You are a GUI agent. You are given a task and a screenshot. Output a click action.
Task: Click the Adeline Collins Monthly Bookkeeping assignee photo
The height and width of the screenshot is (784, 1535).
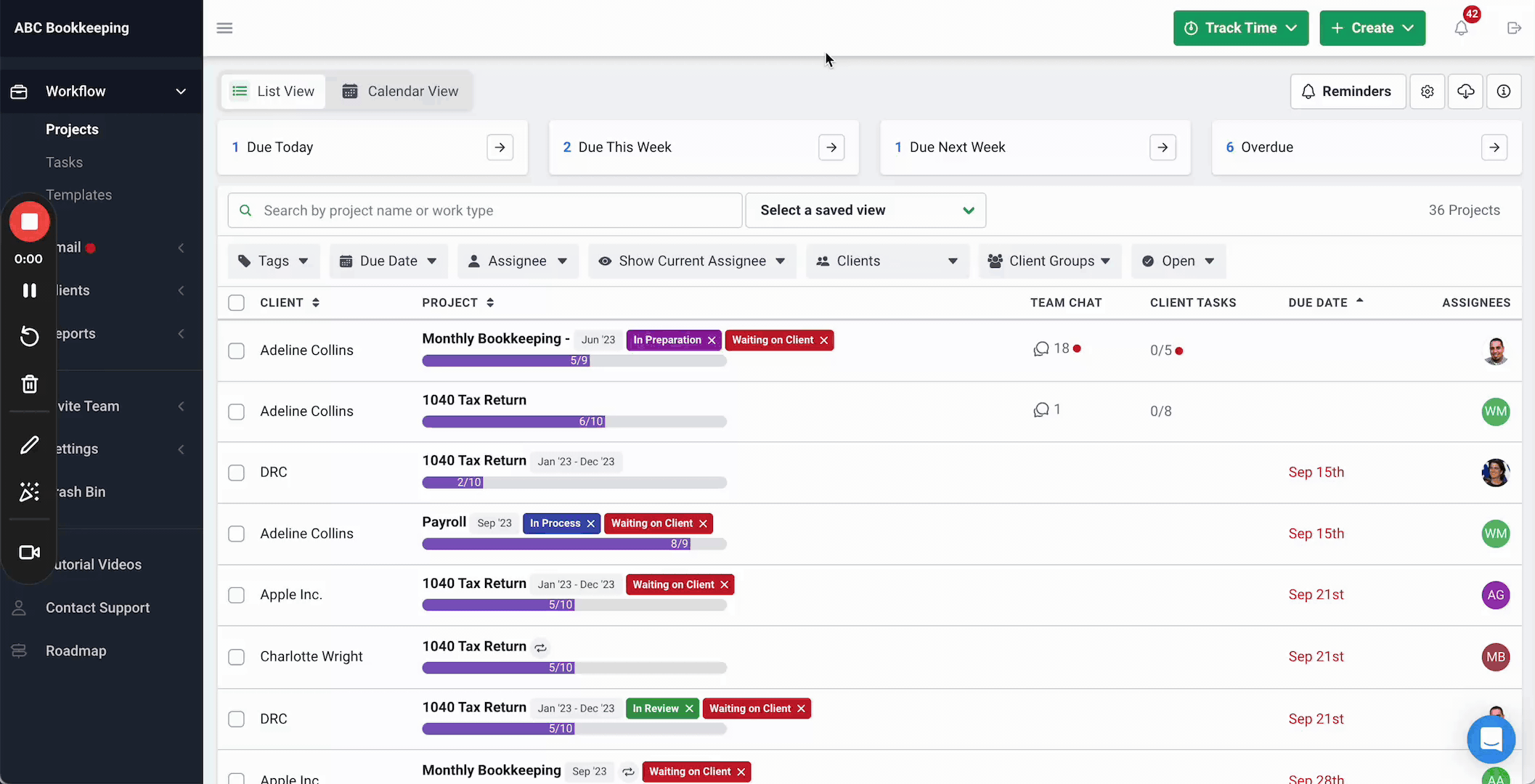pyautogui.click(x=1496, y=351)
